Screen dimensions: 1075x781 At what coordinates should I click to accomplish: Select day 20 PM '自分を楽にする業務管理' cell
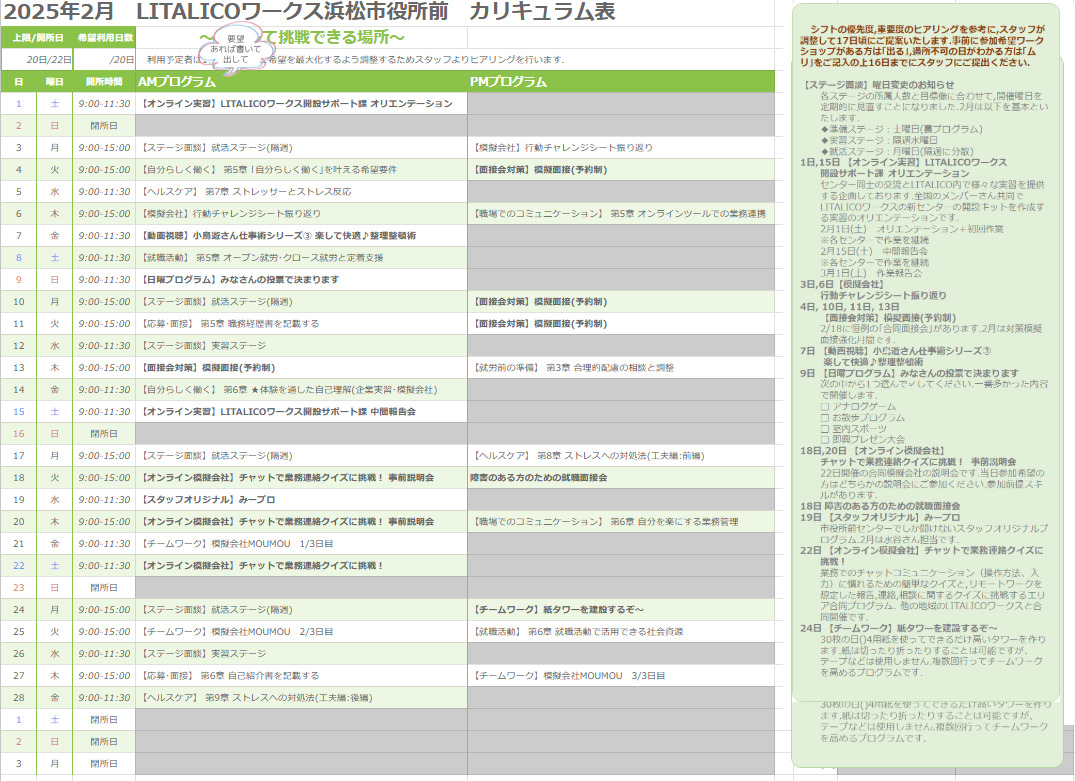click(621, 521)
